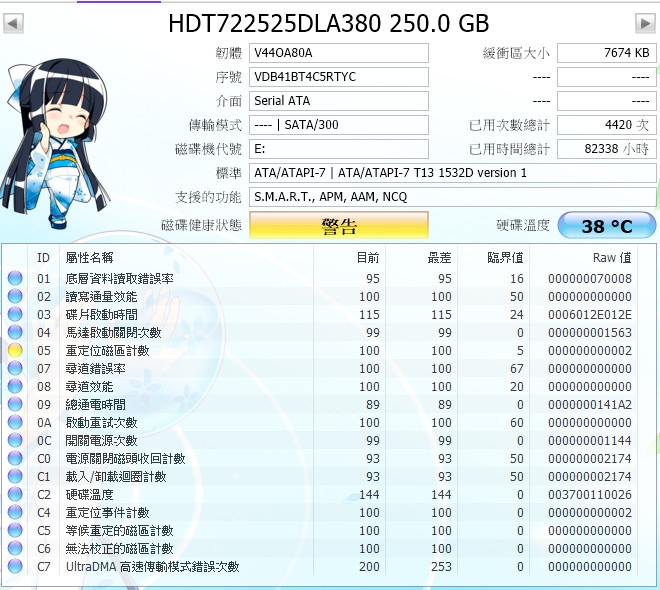
Task: Select the 重定位磁區計數 attribute row
Action: (320, 350)
